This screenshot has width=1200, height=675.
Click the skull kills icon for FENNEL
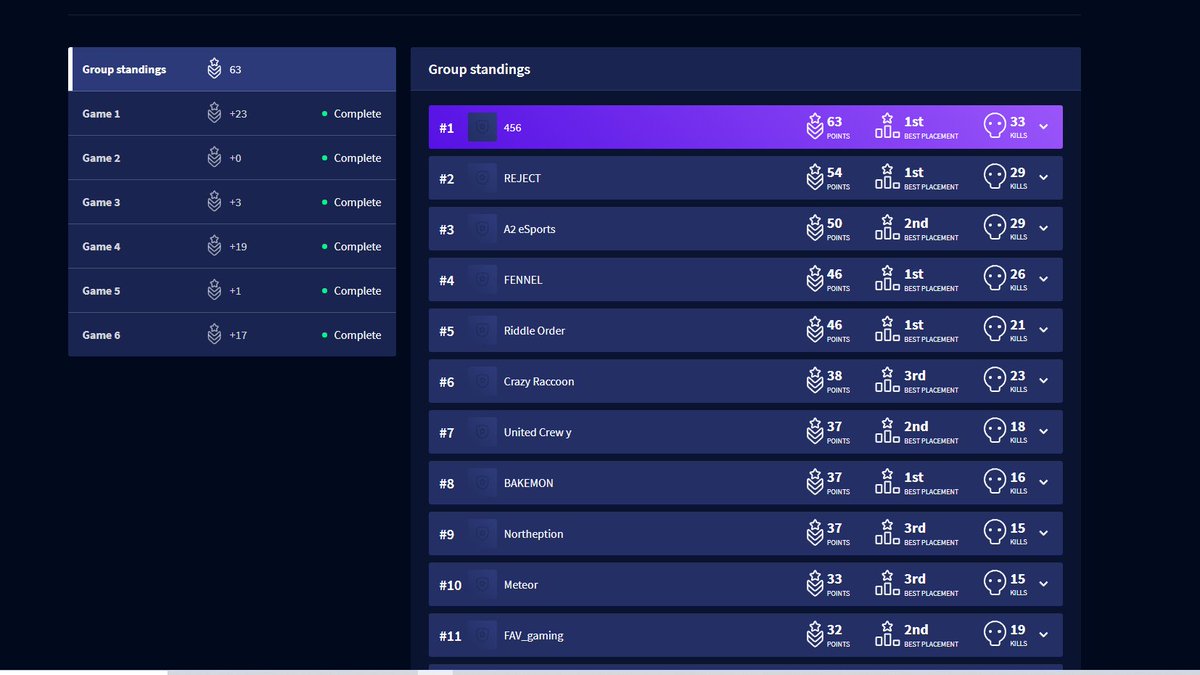(x=994, y=280)
